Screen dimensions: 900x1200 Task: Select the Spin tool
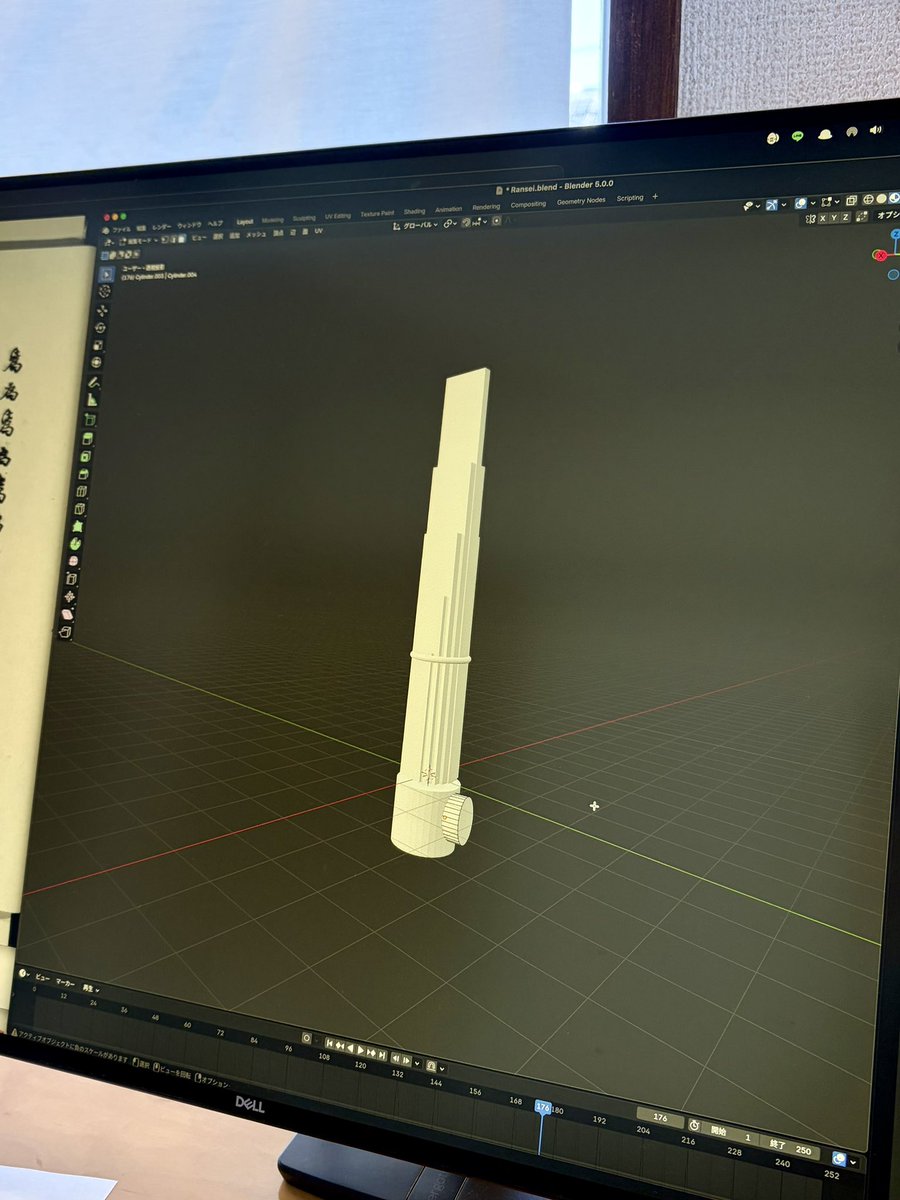pyautogui.click(x=76, y=543)
